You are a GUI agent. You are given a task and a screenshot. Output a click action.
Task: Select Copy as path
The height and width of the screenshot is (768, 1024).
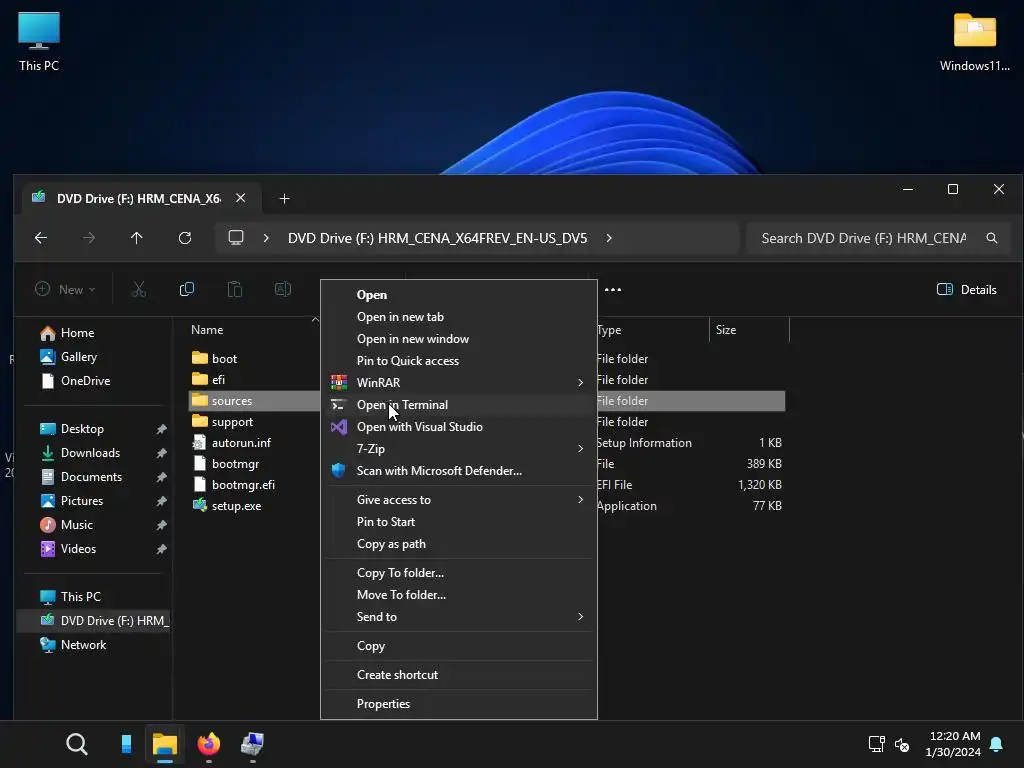point(459,544)
